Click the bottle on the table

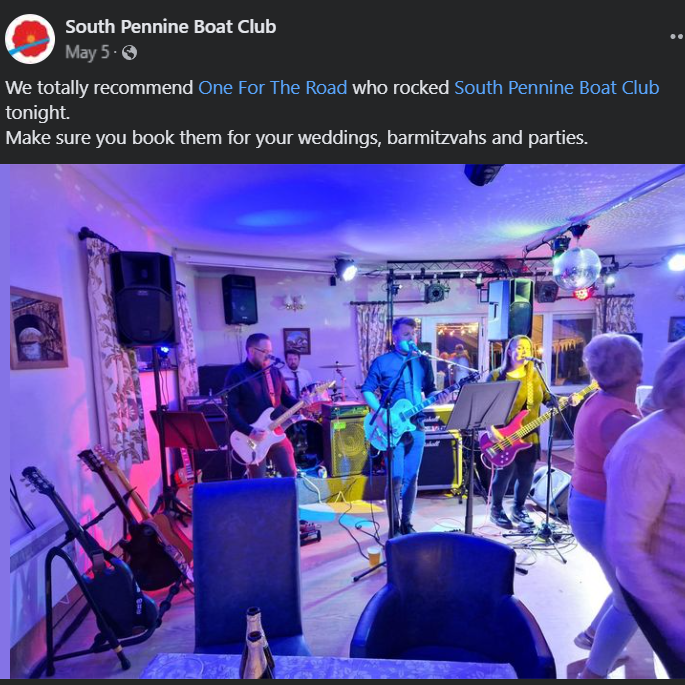click(x=257, y=642)
